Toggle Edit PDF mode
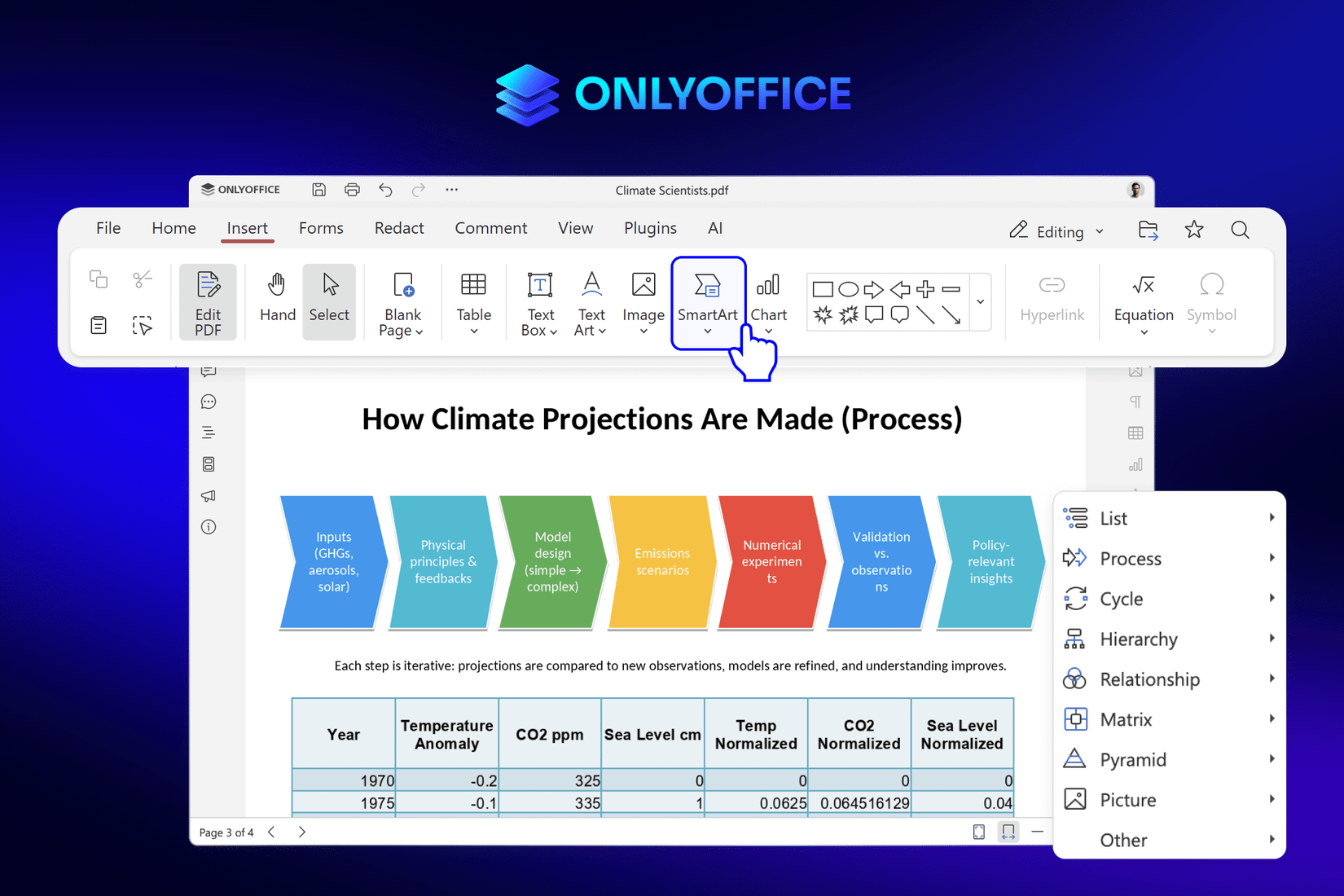Viewport: 1344px width, 896px height. click(208, 302)
